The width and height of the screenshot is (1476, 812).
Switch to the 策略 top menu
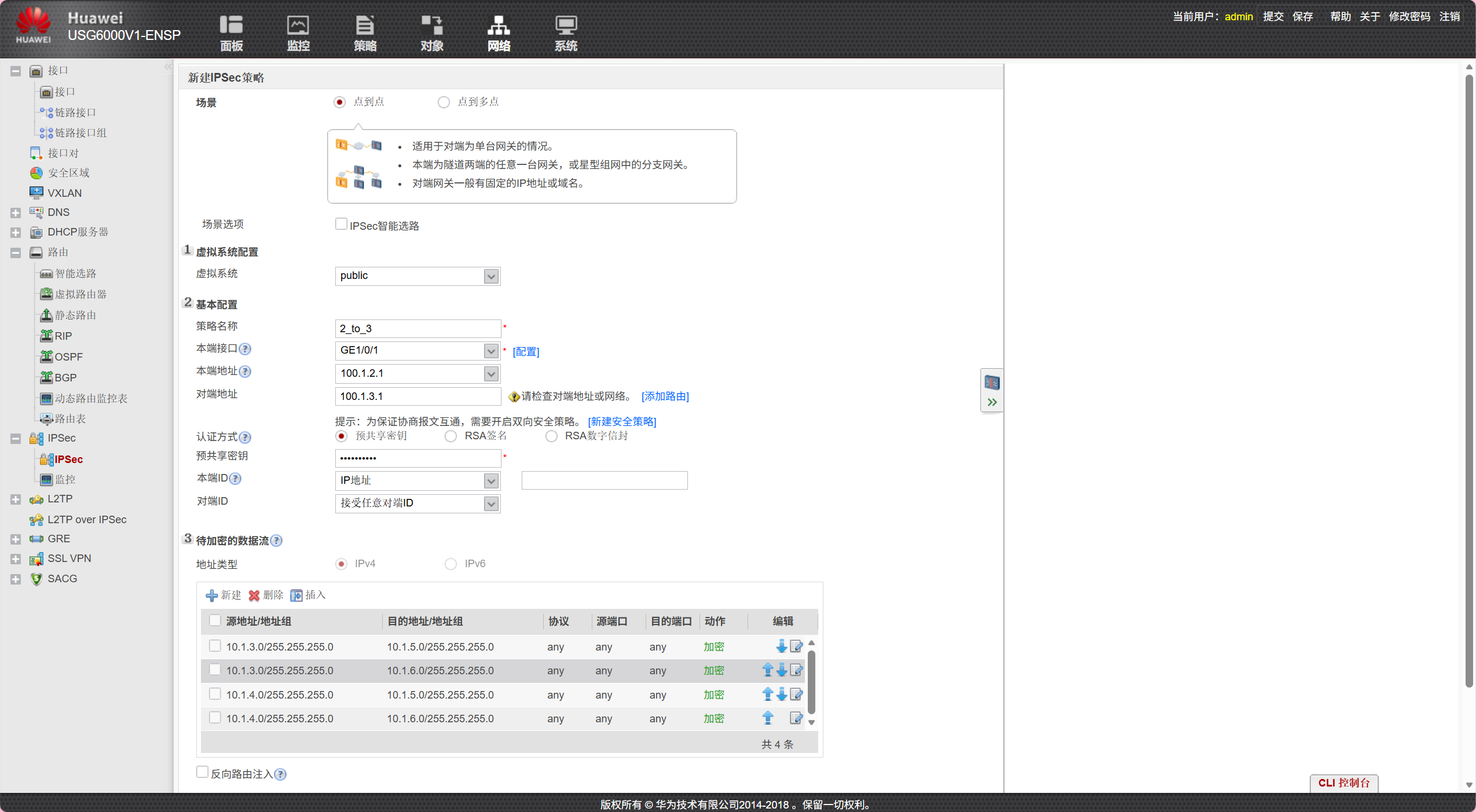tap(365, 25)
